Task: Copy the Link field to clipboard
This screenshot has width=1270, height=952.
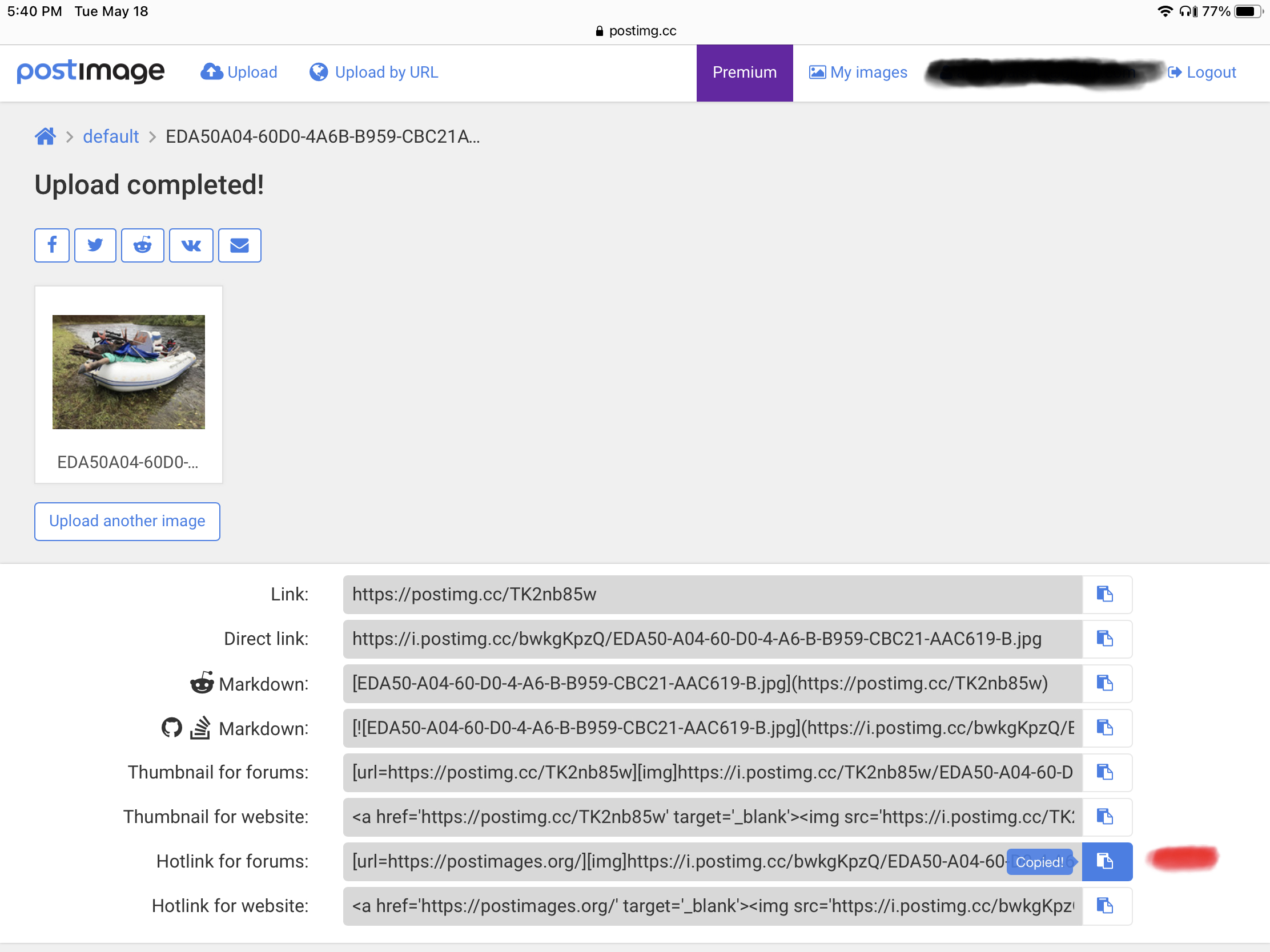Action: point(1106,594)
